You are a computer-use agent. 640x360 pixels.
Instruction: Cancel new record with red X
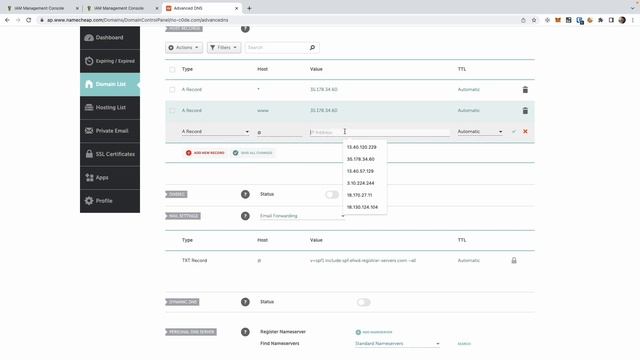pyautogui.click(x=525, y=131)
